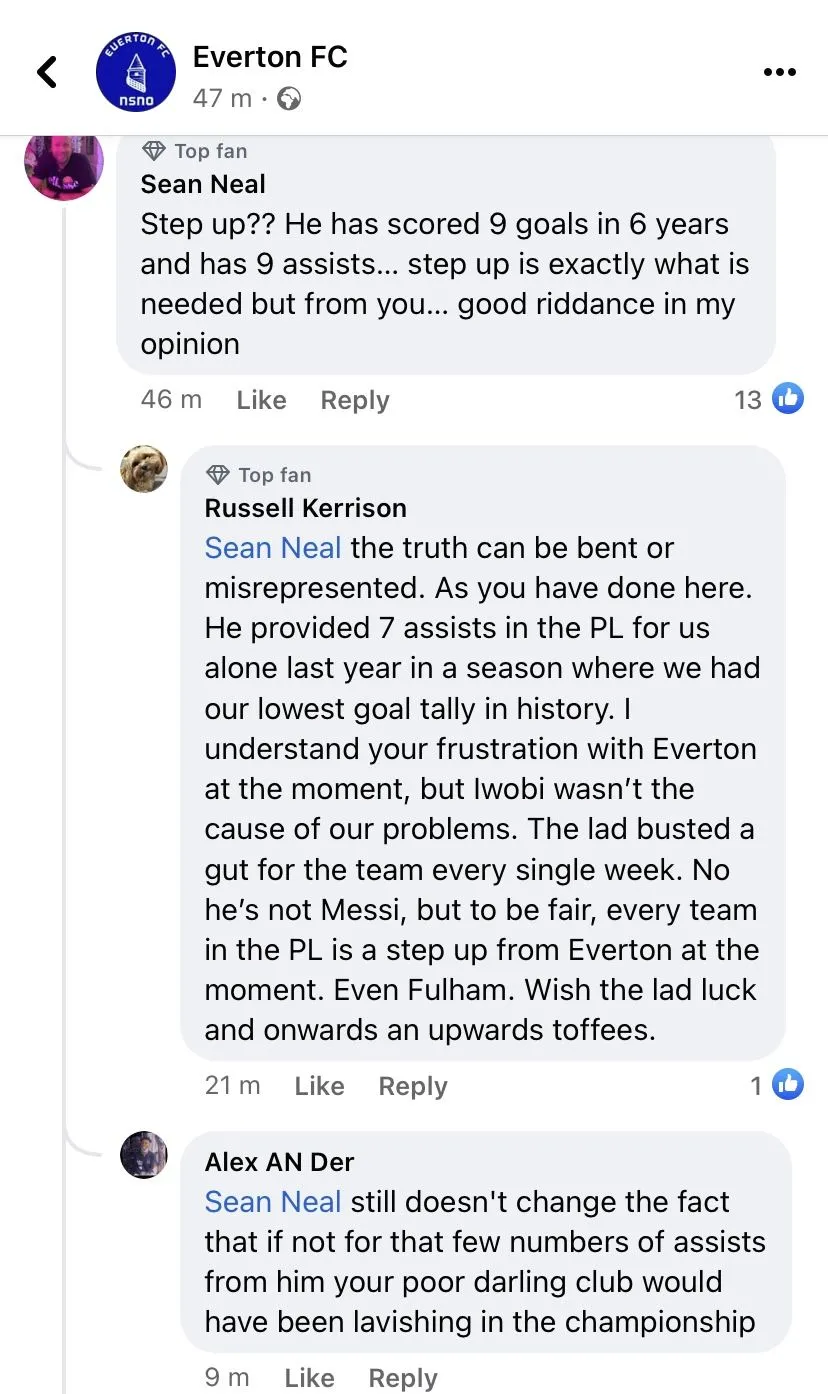828x1394 pixels.
Task: Tap the Everton FC crest logo
Action: tap(135, 73)
